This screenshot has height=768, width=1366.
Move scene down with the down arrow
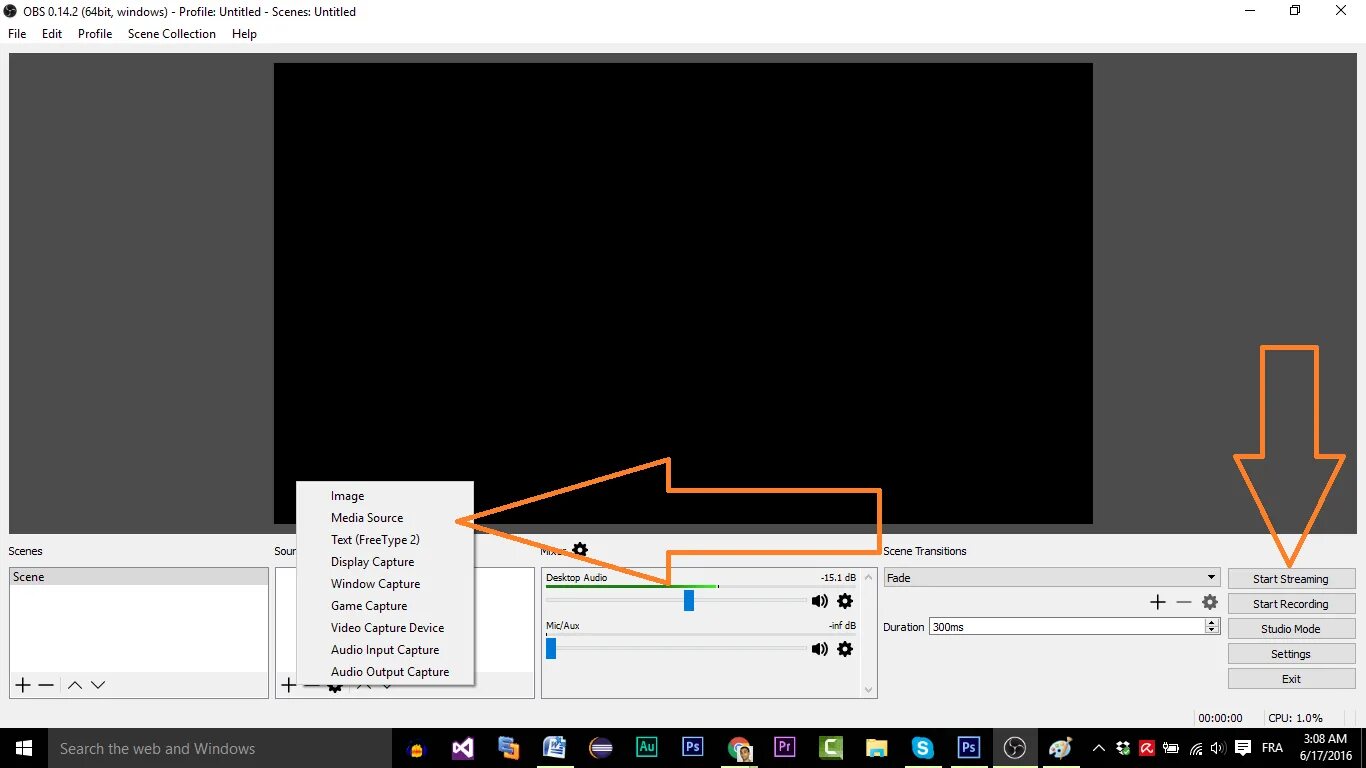click(98, 685)
